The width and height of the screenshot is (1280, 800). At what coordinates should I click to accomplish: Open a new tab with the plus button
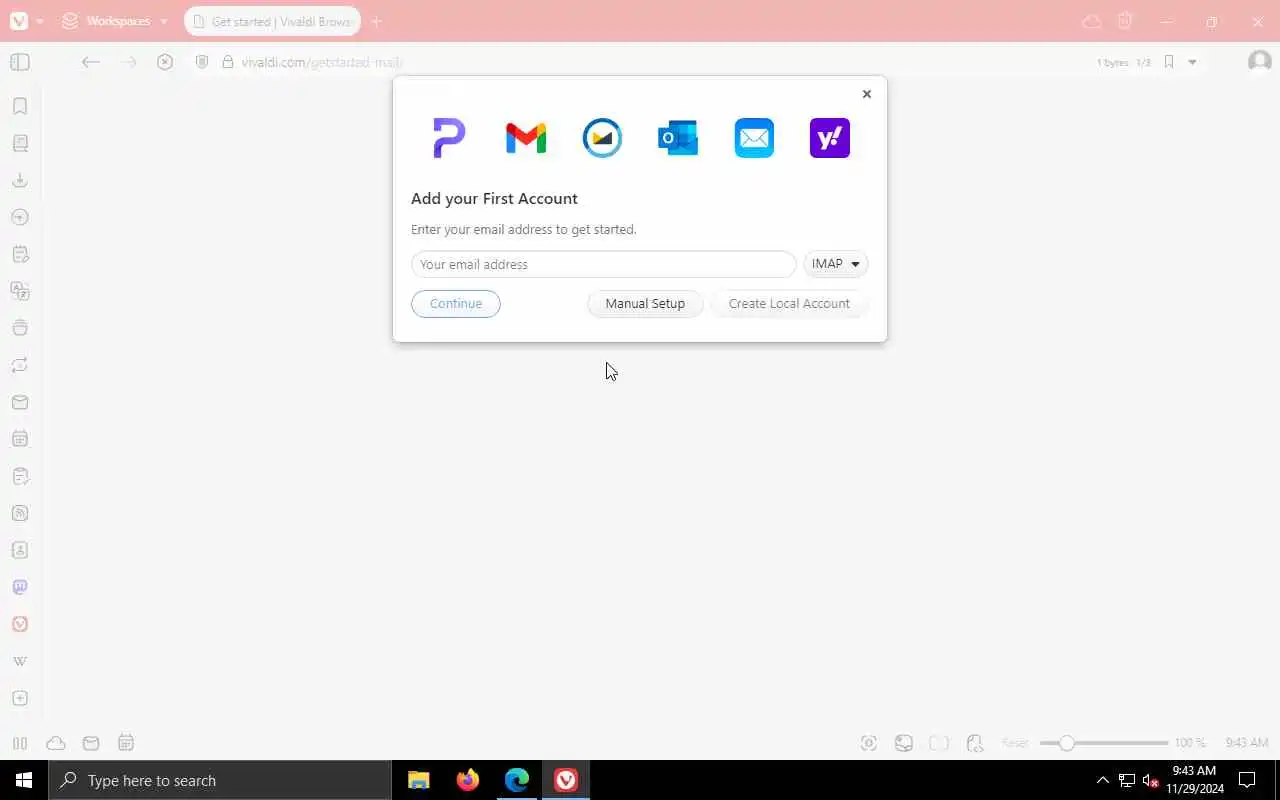(x=377, y=21)
